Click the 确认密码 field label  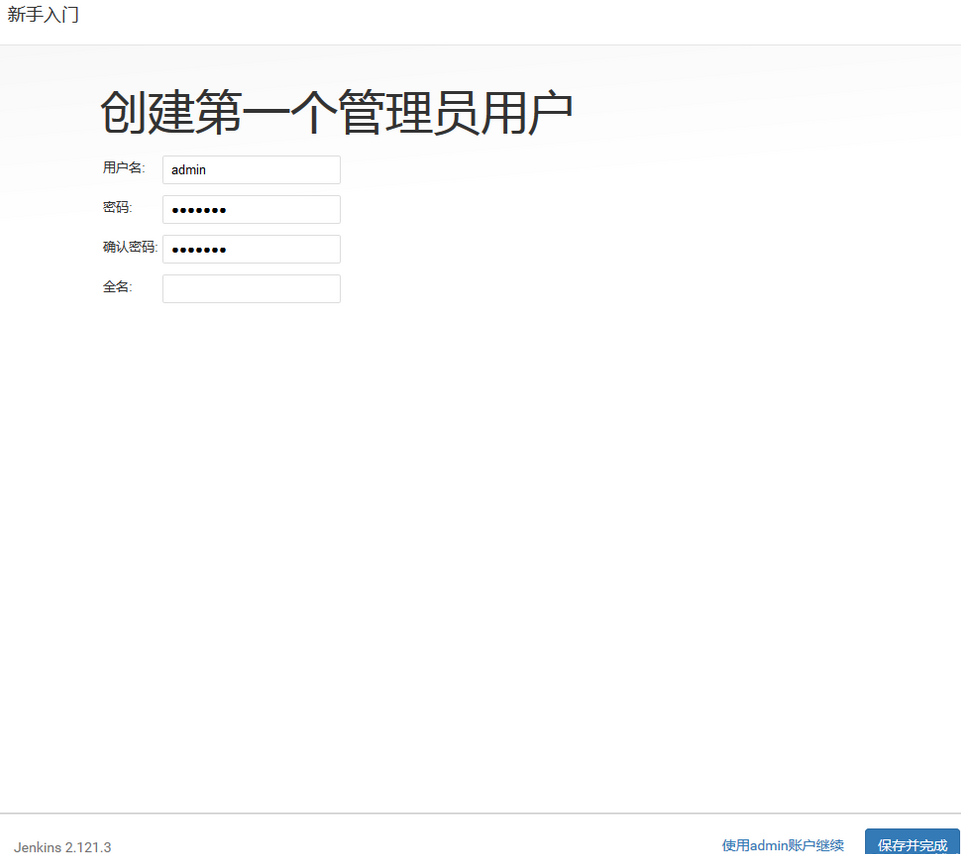tap(127, 247)
